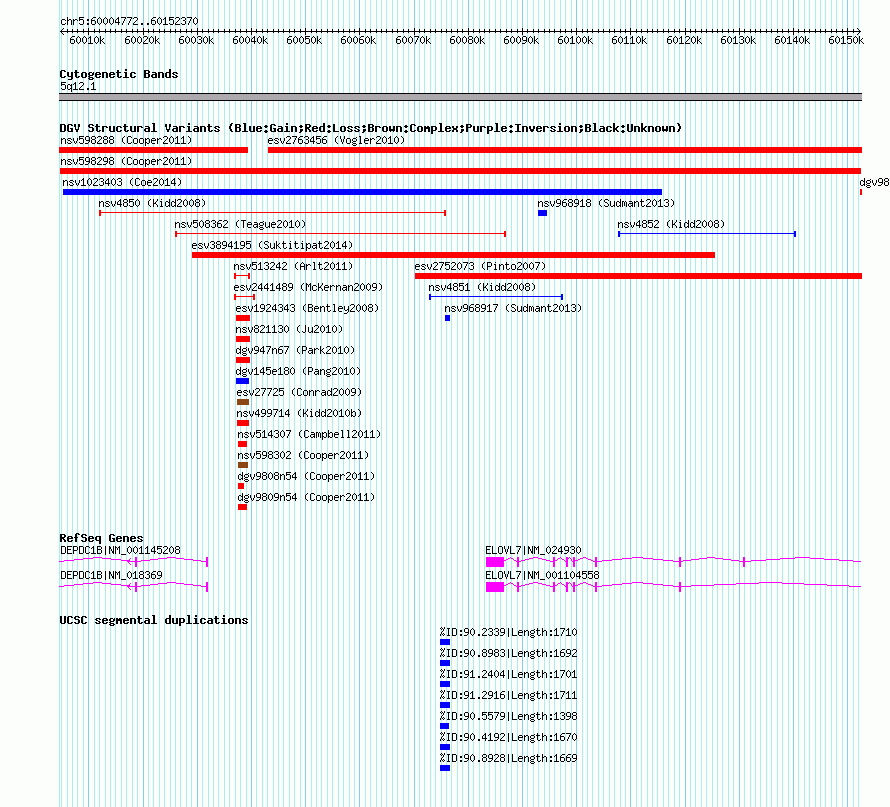Click nsv514307 (Campbell2011) label
Viewport: 890px width, 807px height.
[309, 434]
